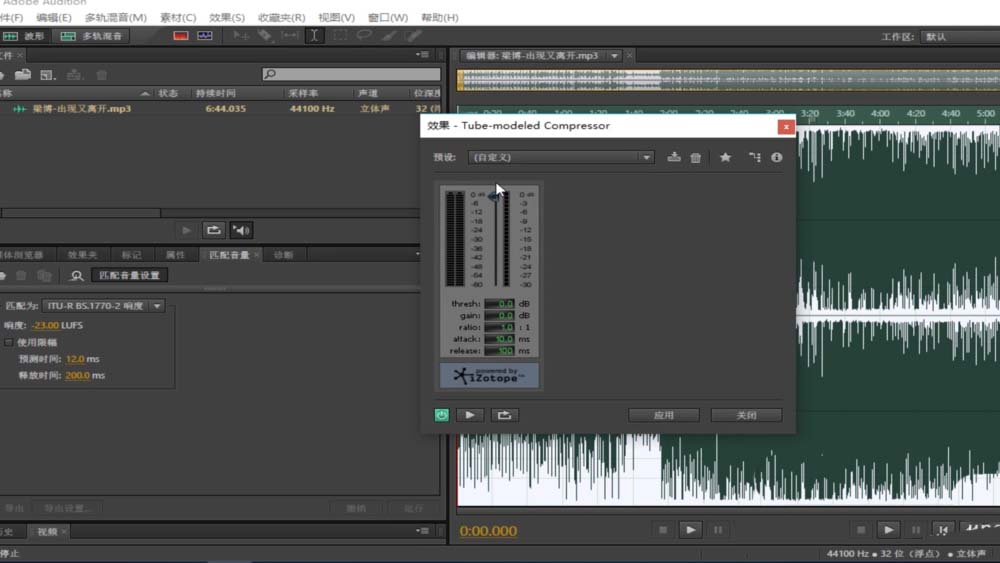Click the ratio value field
This screenshot has height=563, width=1000.
(x=499, y=327)
